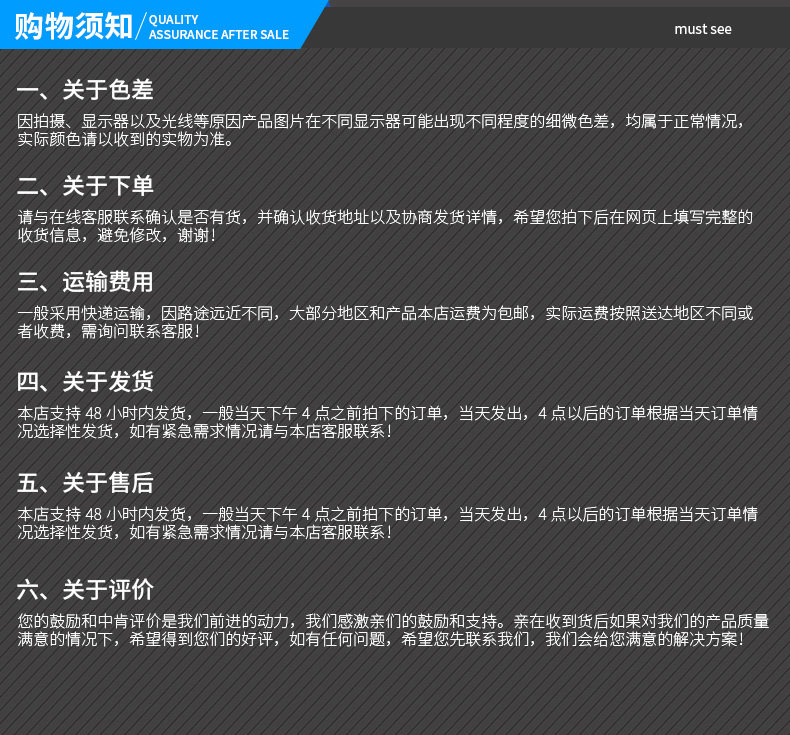The width and height of the screenshot is (790, 735).
Task: Click the shipping fee paragraph text
Action: [385, 322]
